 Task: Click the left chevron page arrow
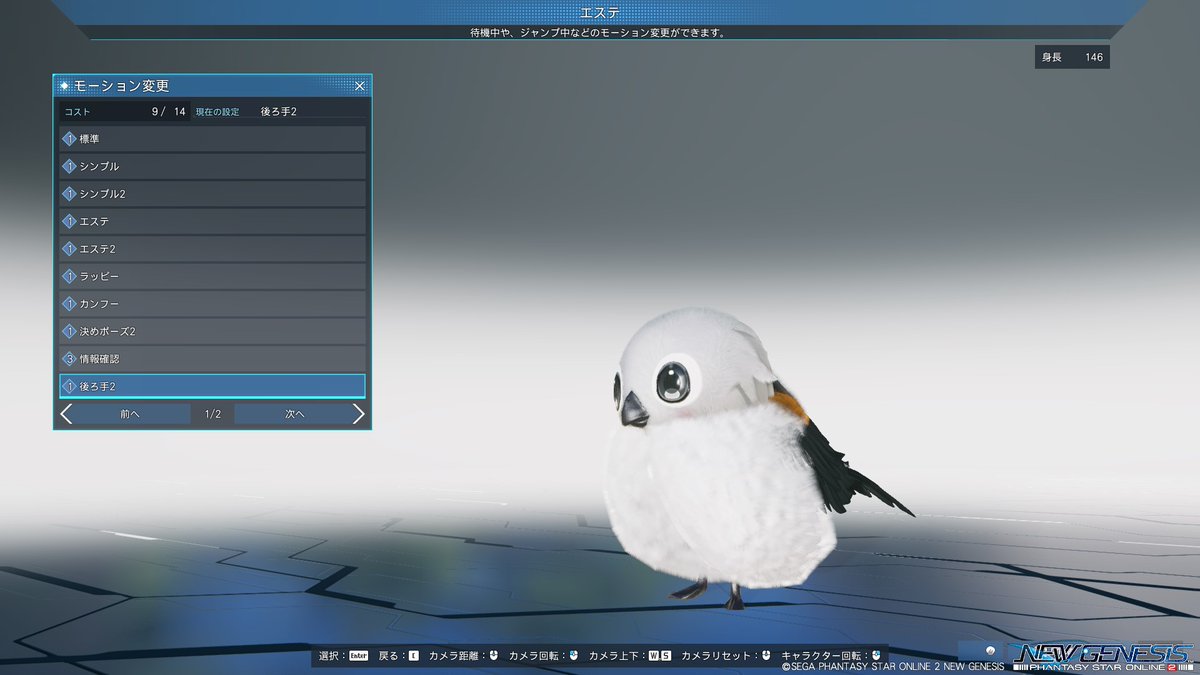click(x=66, y=414)
